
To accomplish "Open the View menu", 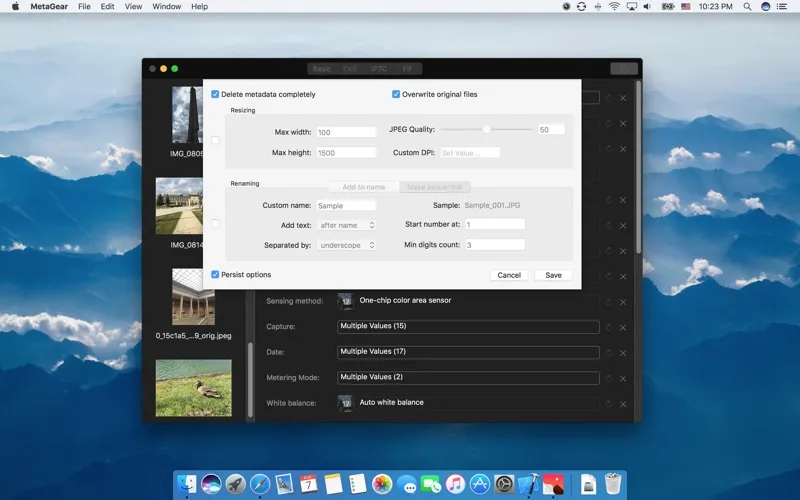I will pos(133,7).
